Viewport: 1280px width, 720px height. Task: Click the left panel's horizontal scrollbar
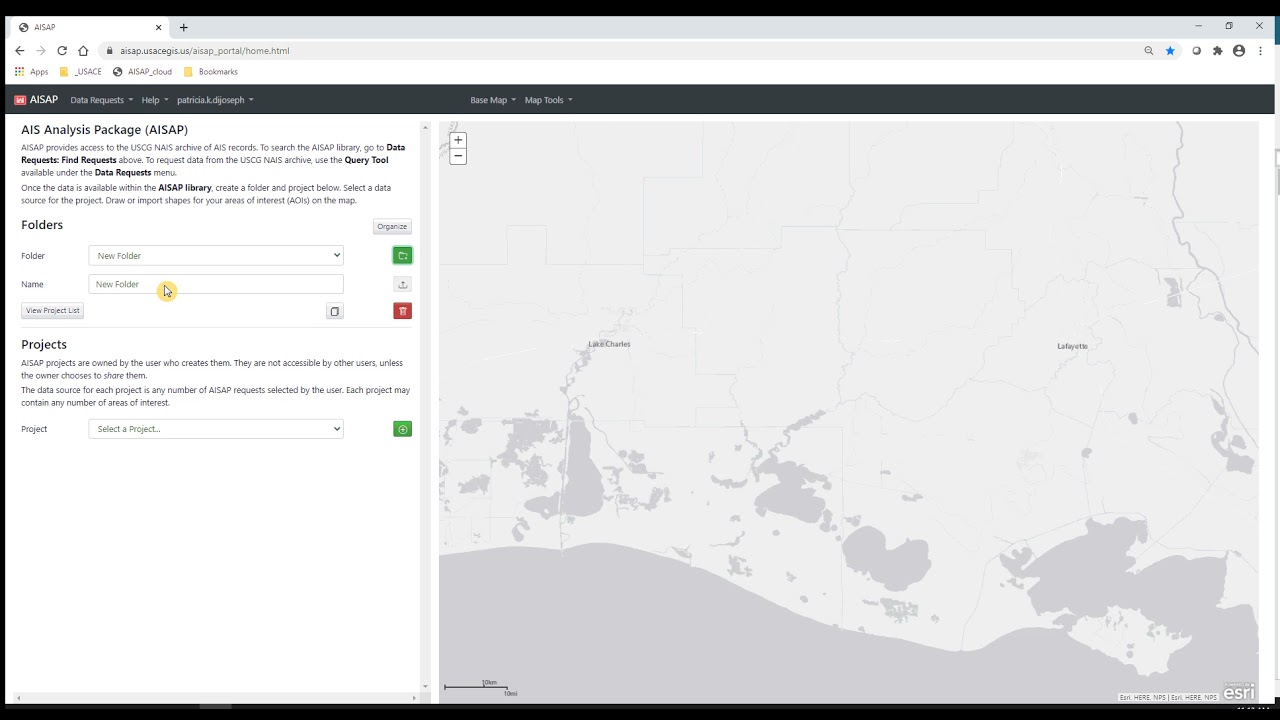[216, 698]
